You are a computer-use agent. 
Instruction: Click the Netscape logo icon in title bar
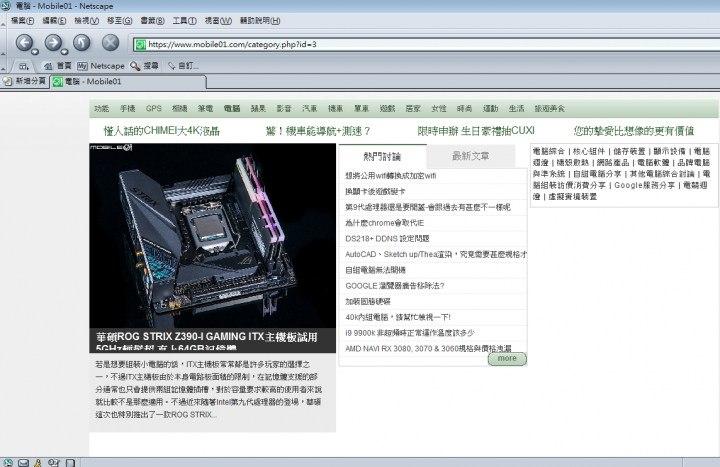pyautogui.click(x=6, y=6)
